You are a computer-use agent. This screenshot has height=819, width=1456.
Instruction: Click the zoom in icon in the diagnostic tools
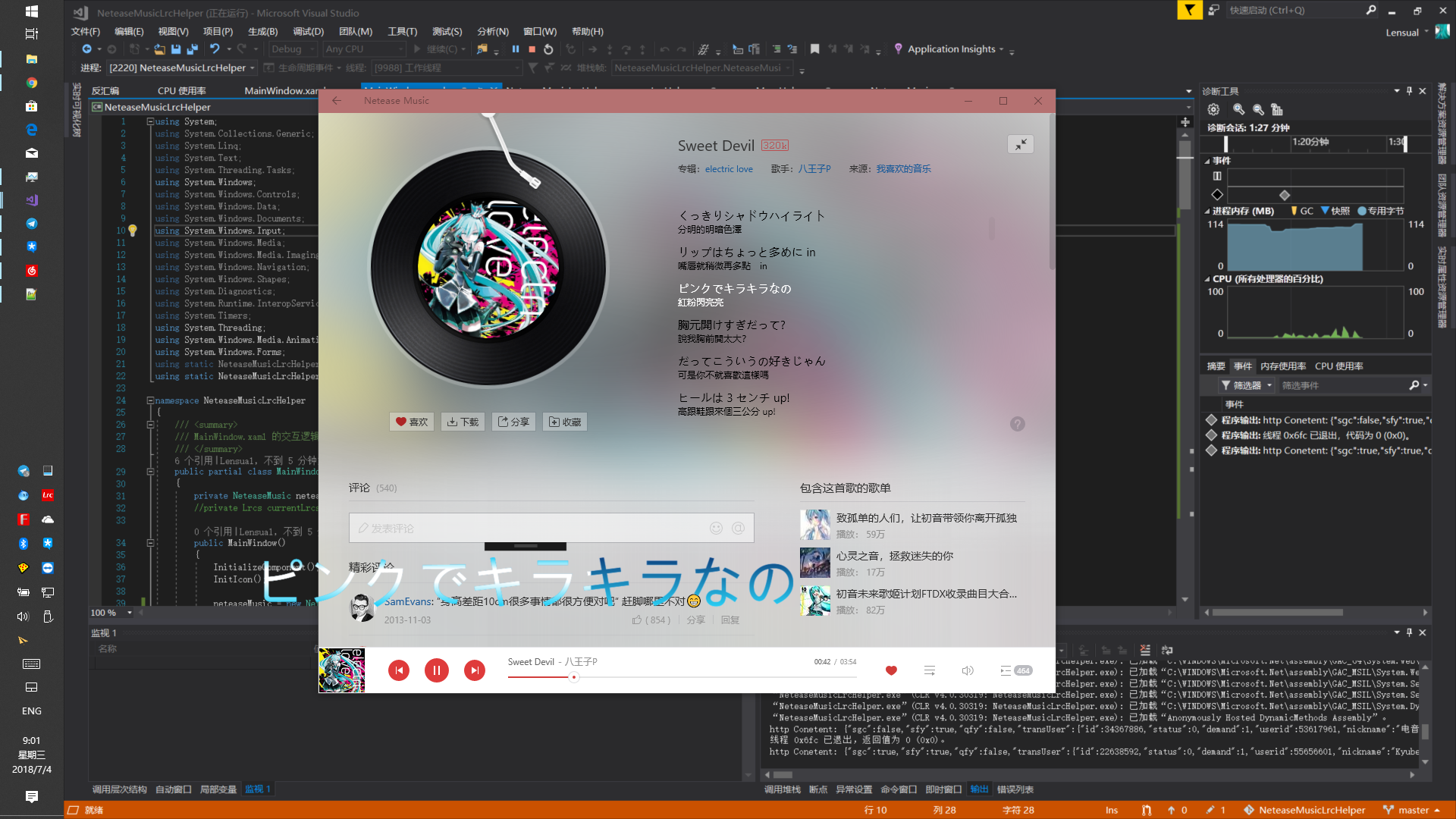1238,109
